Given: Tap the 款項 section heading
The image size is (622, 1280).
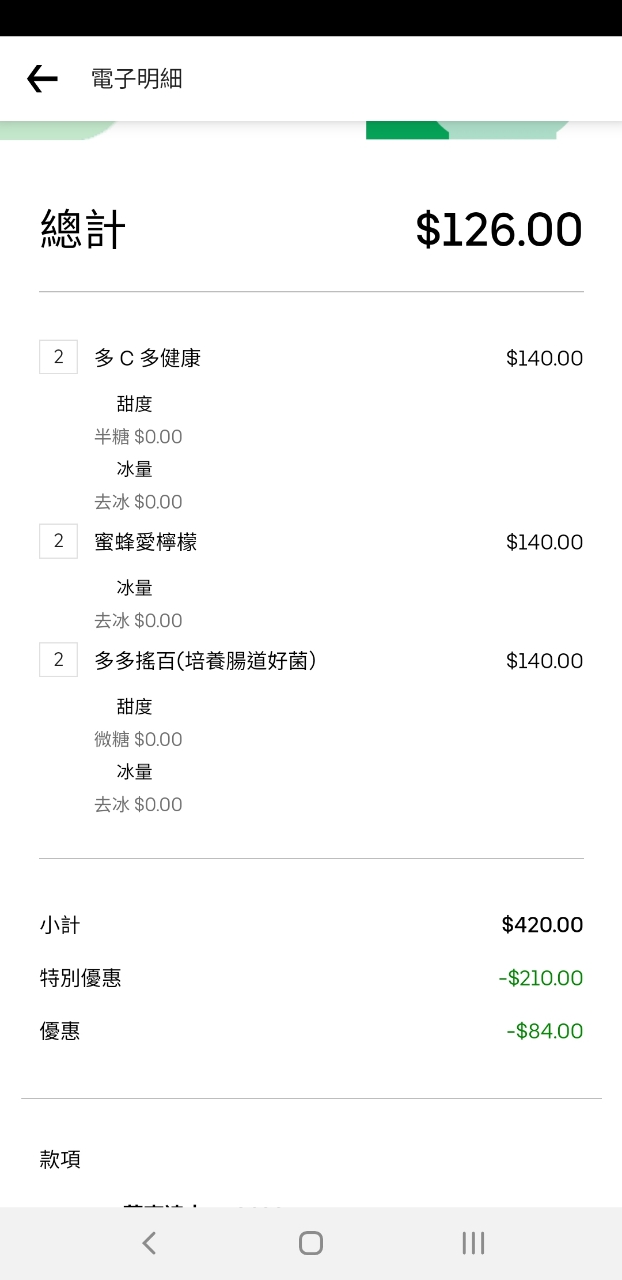Looking at the screenshot, I should click(60, 1160).
